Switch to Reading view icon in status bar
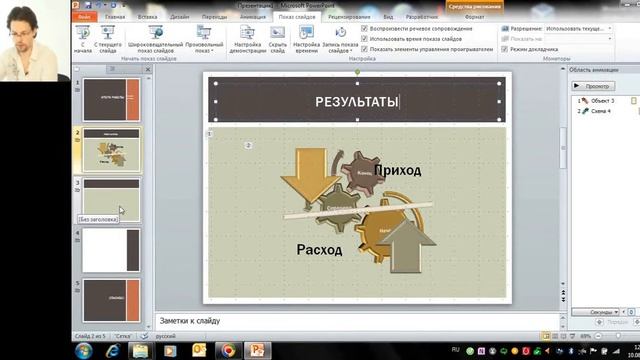The height and width of the screenshot is (360, 640). (x=563, y=336)
